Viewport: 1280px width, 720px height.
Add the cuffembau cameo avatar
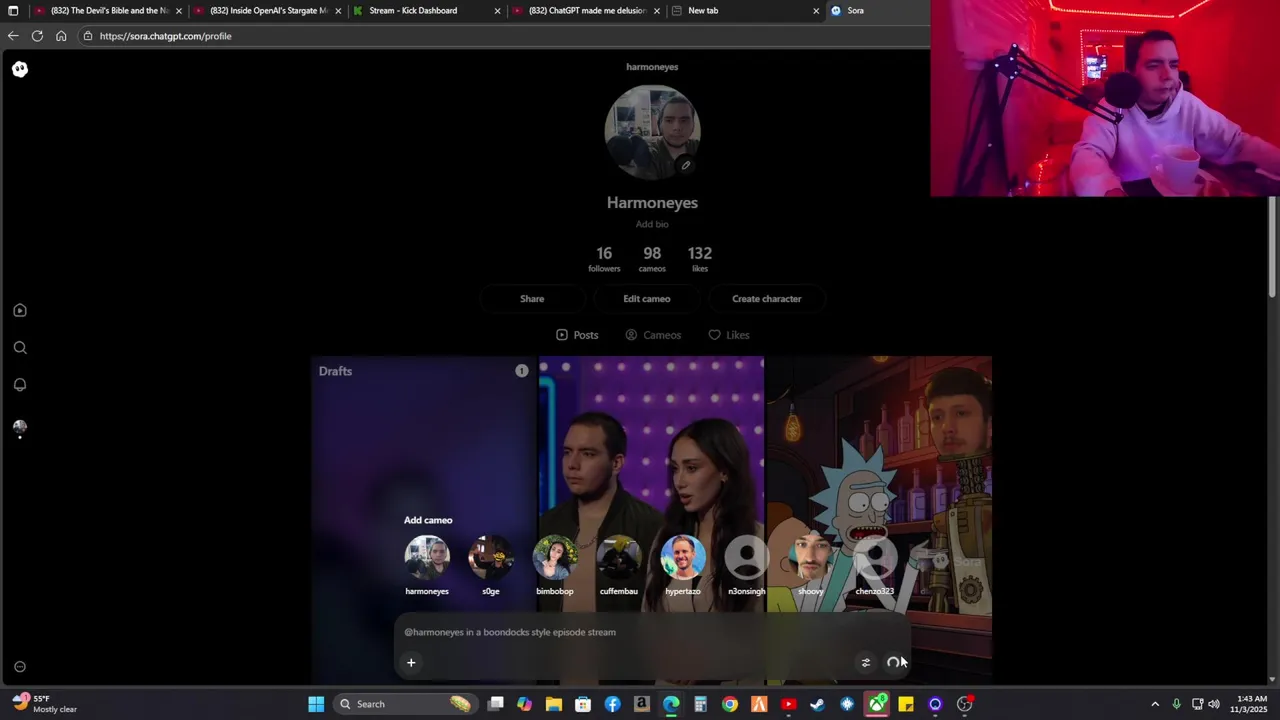(619, 558)
